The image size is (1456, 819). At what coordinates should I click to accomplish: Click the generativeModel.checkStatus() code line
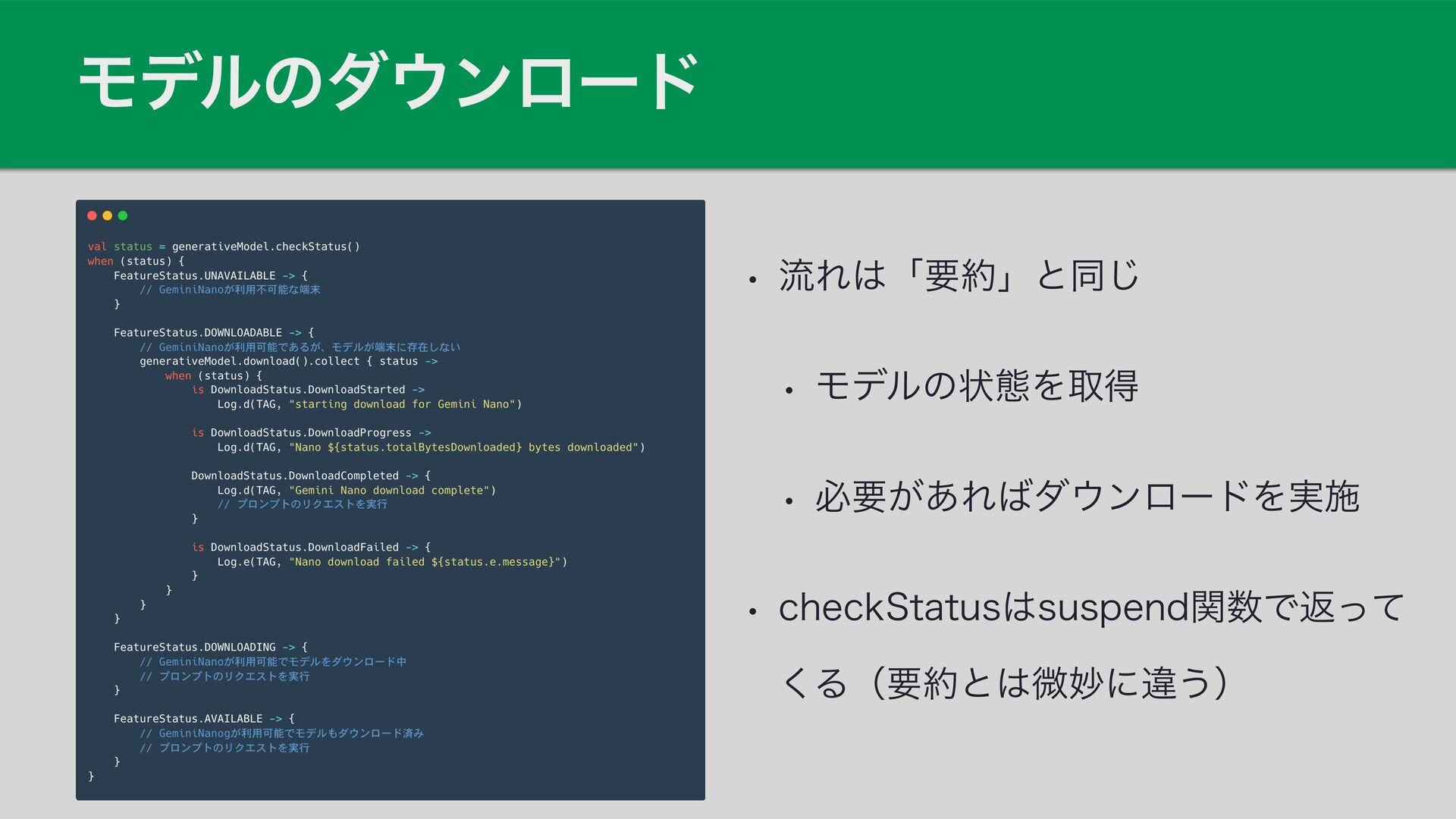pos(265,246)
